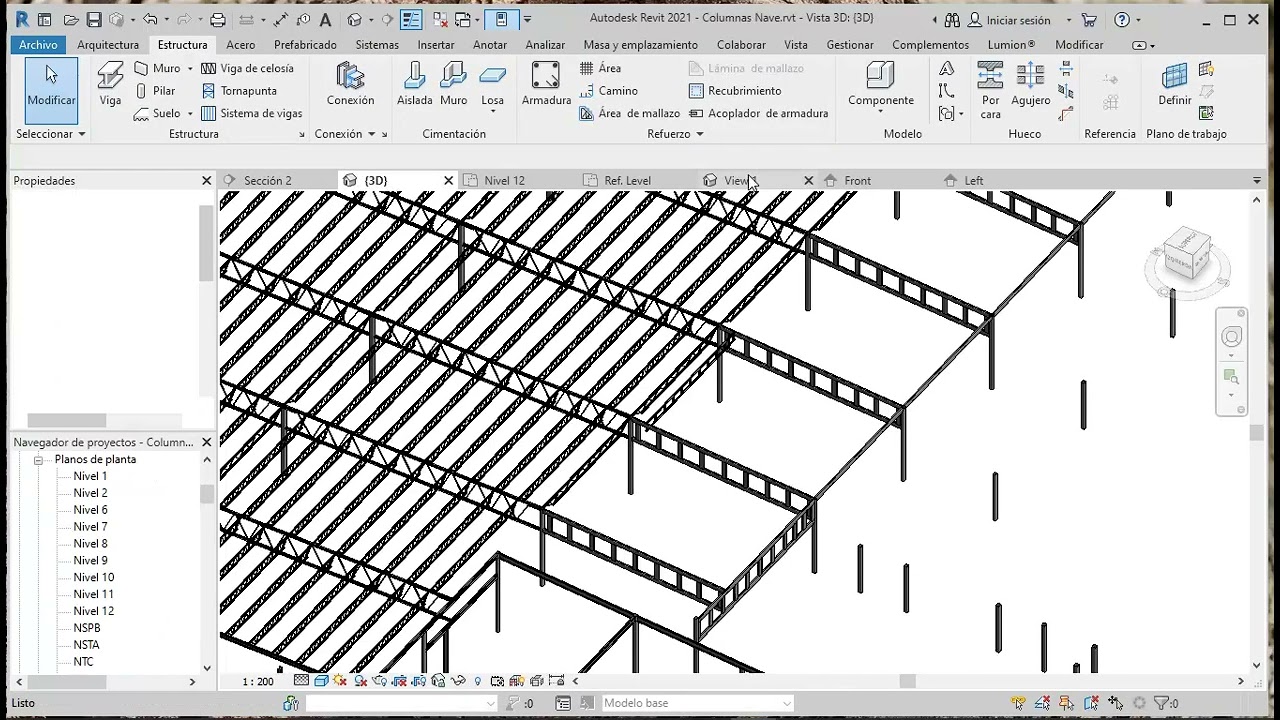Screen dimensions: 1280x720
Task: Choose the Área de mallazo tool
Action: coord(629,114)
